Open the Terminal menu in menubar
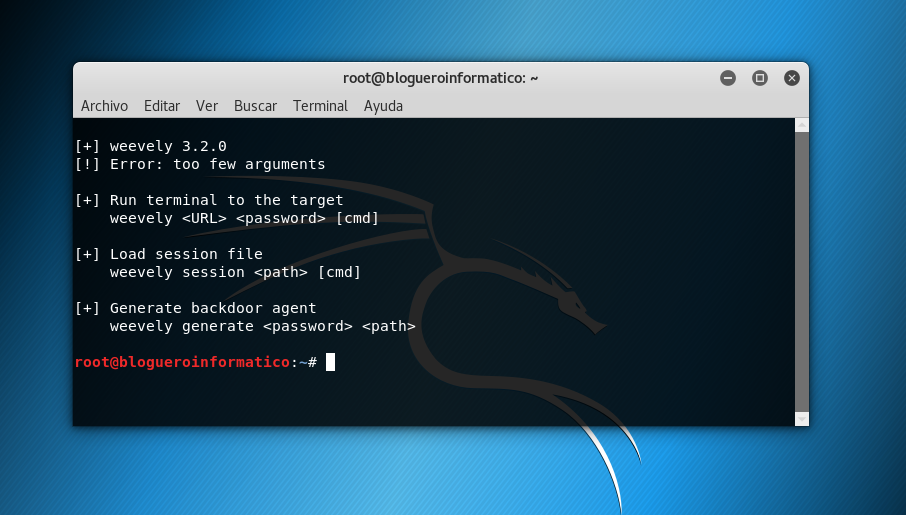 (320, 106)
